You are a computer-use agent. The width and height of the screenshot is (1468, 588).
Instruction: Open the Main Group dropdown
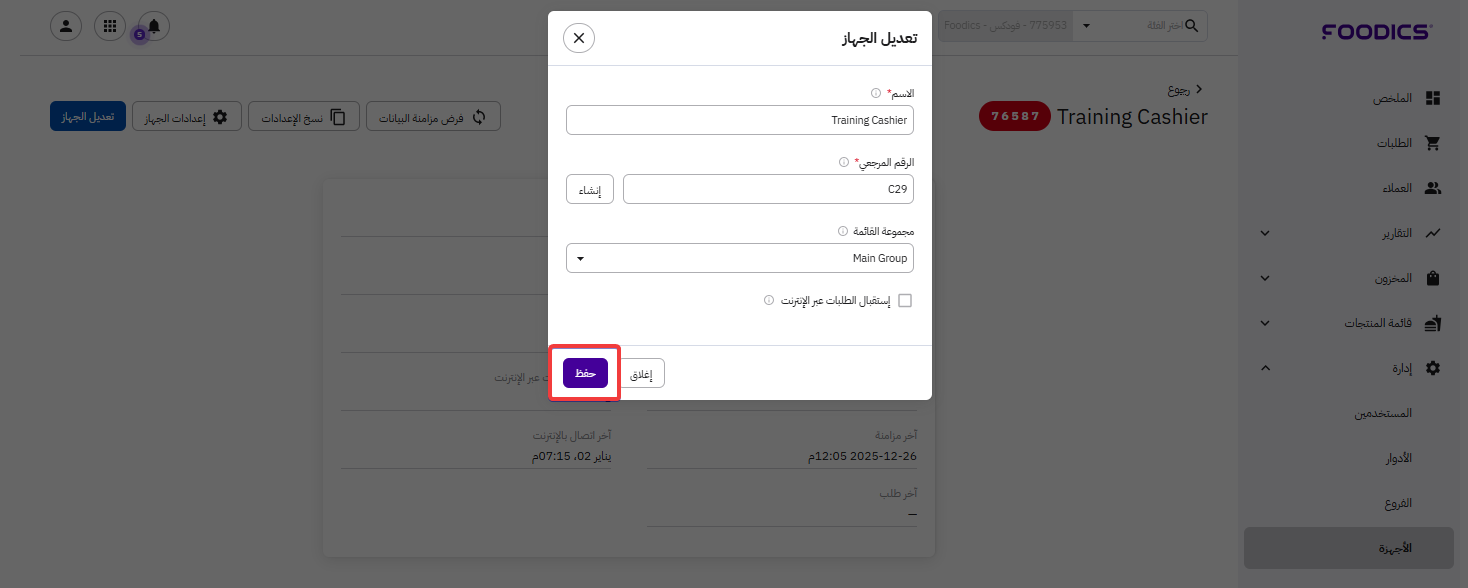click(x=739, y=258)
